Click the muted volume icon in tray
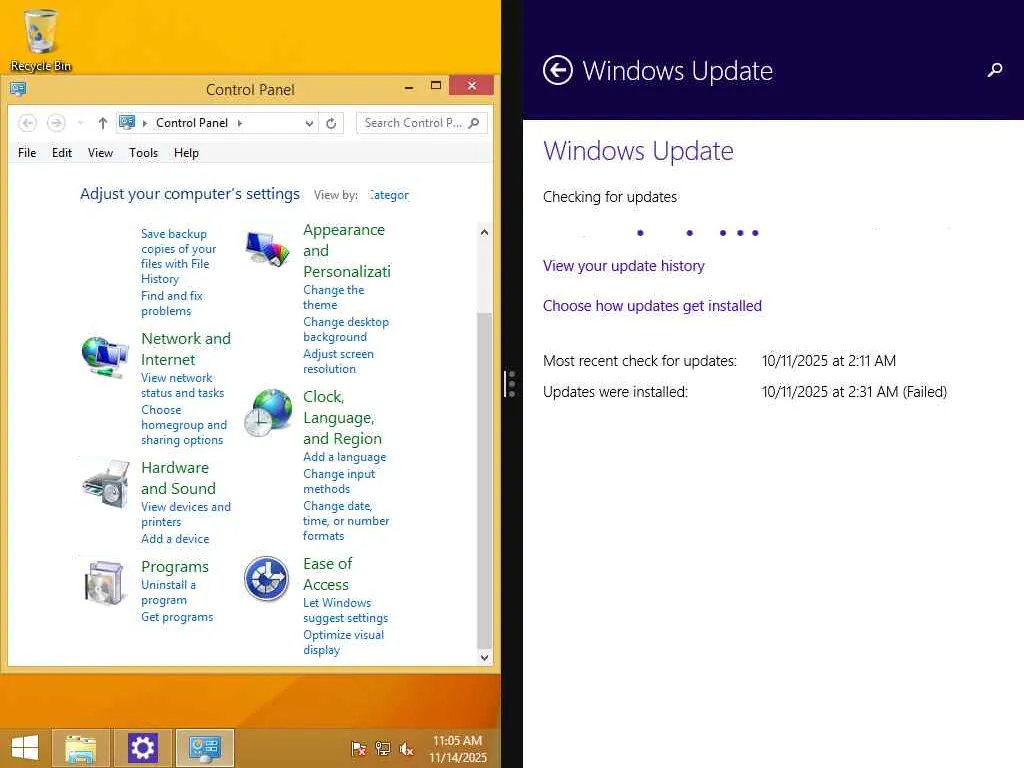Image resolution: width=1024 pixels, height=768 pixels. point(406,749)
